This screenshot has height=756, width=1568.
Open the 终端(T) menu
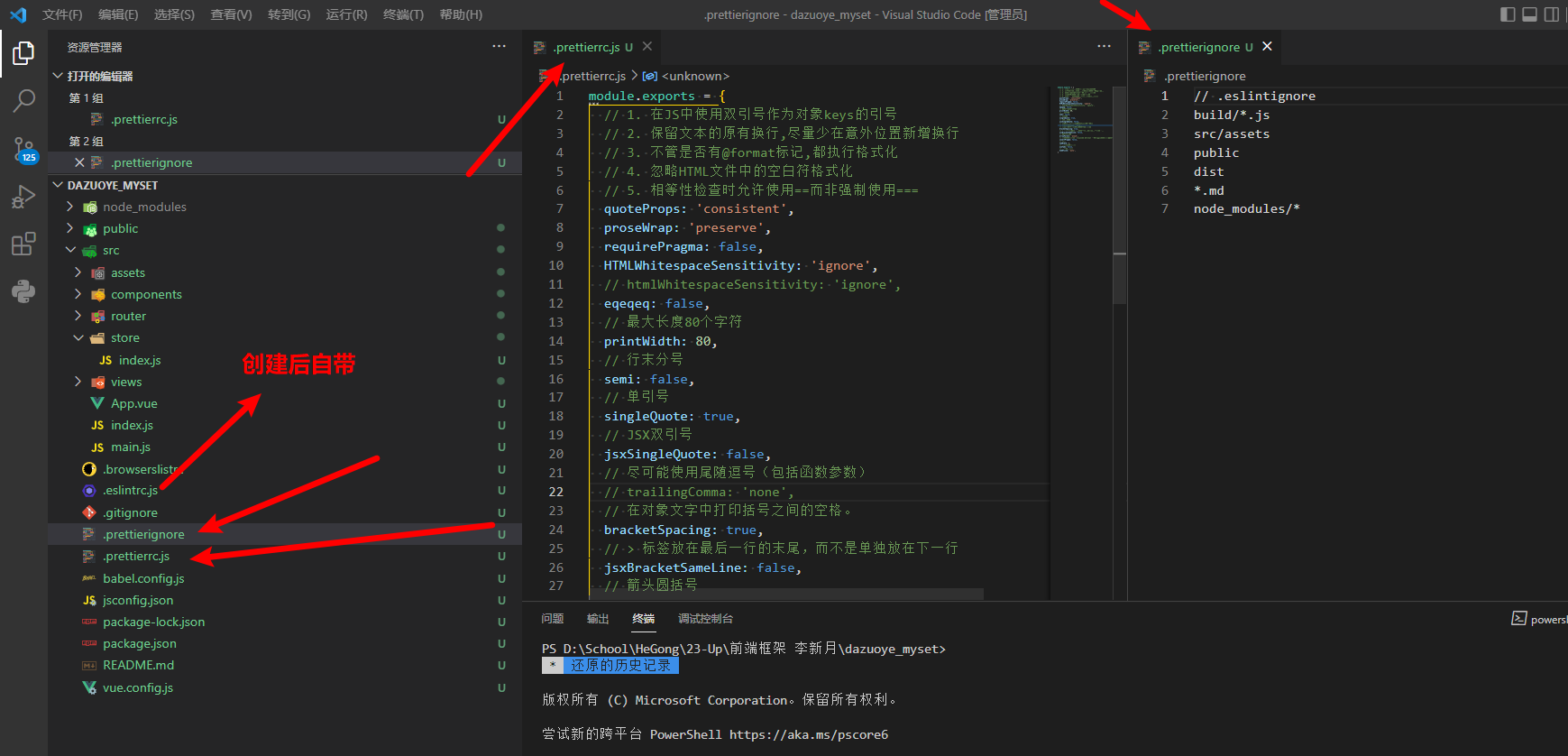(403, 14)
